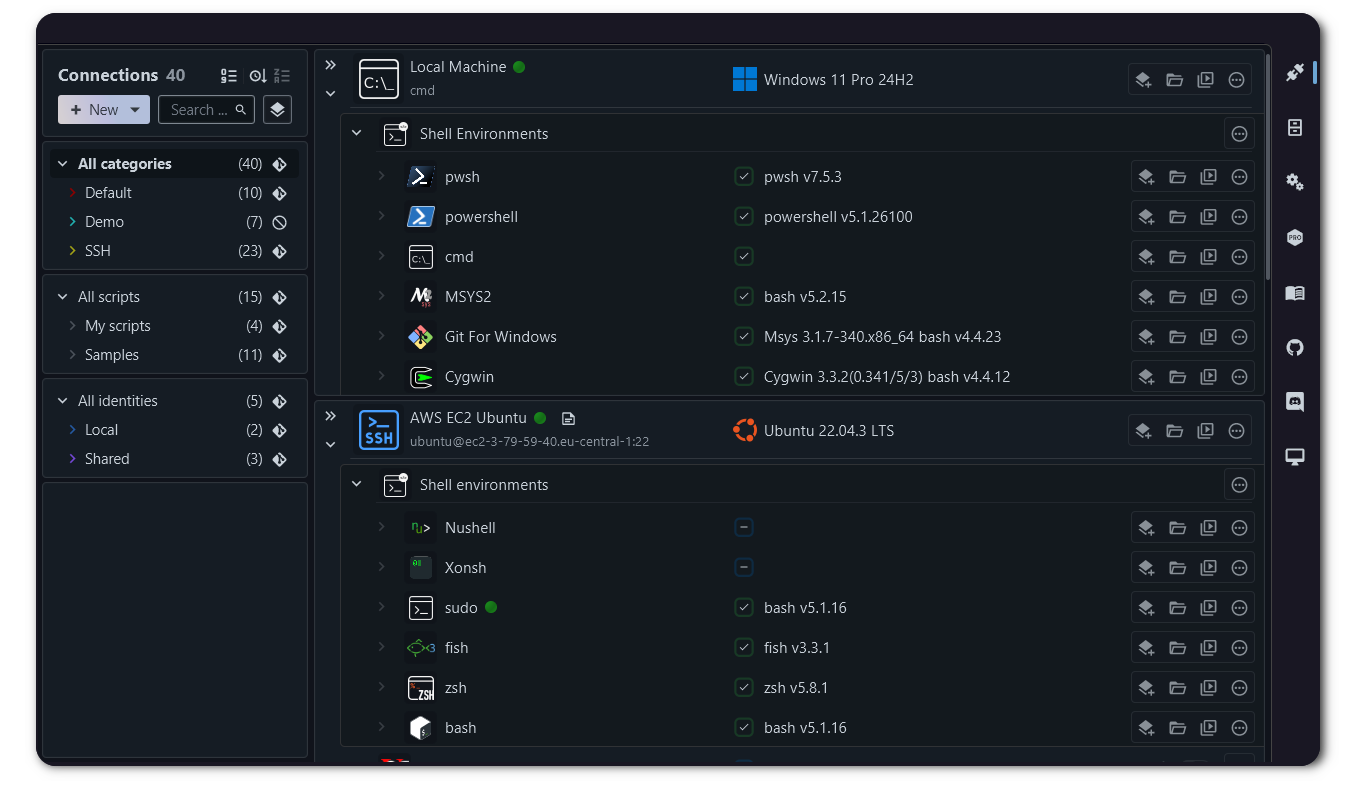The width and height of the screenshot is (1360, 790).
Task: Select the SSH category
Action: [x=98, y=251]
